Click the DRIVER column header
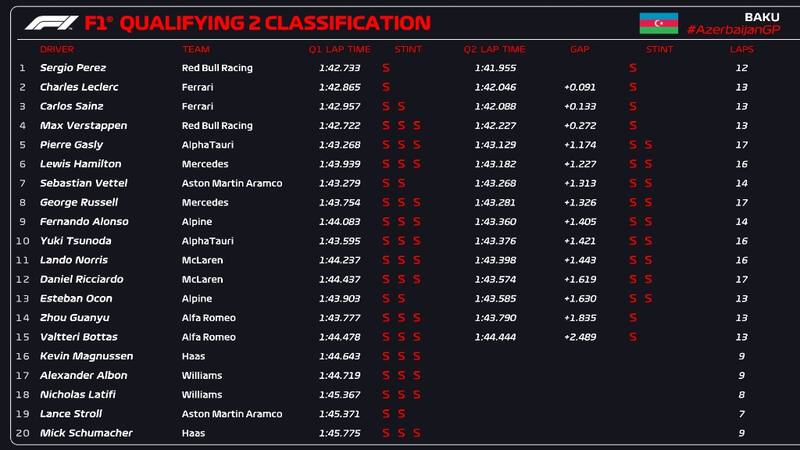This screenshot has height=450, width=800. (57, 49)
